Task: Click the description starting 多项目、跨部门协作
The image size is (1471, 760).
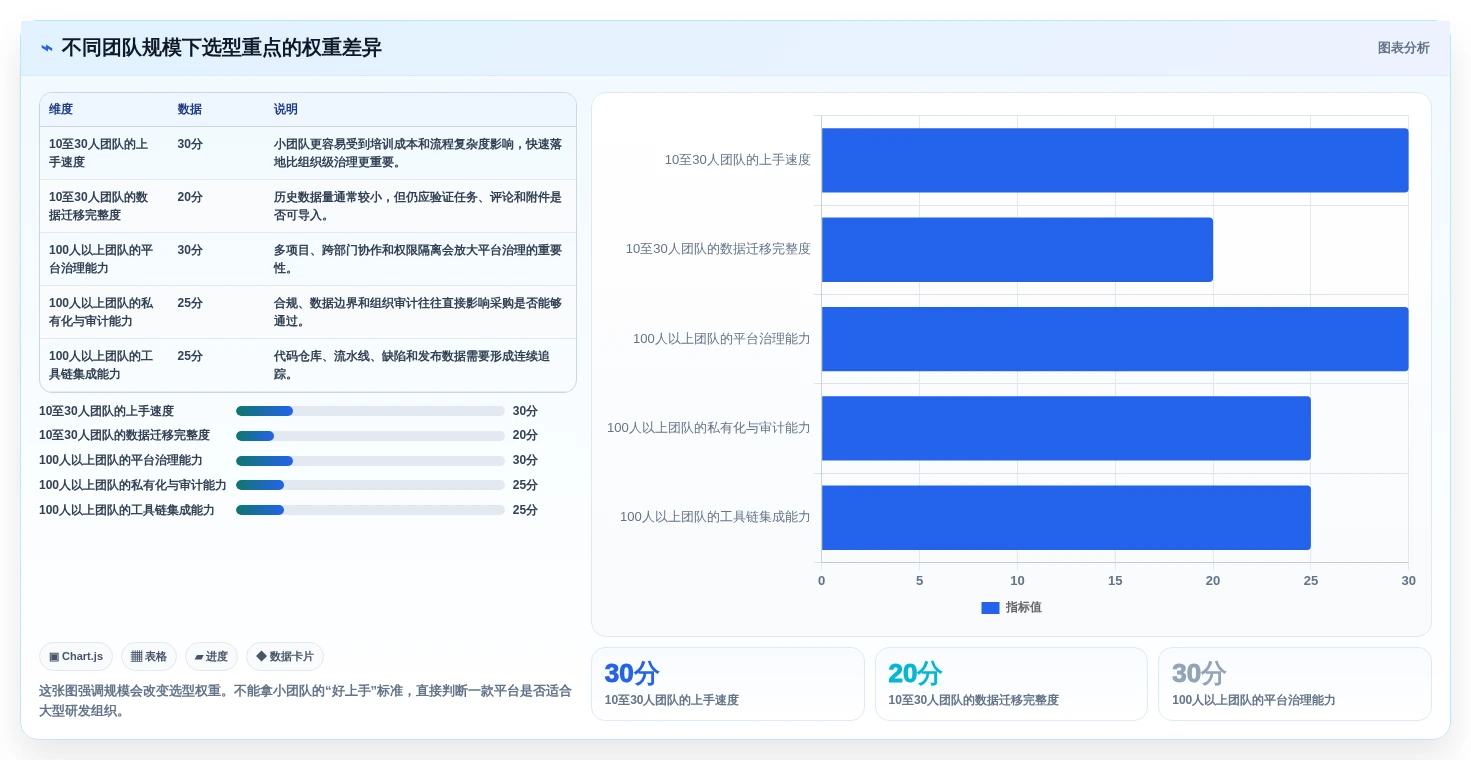Action: tap(418, 259)
